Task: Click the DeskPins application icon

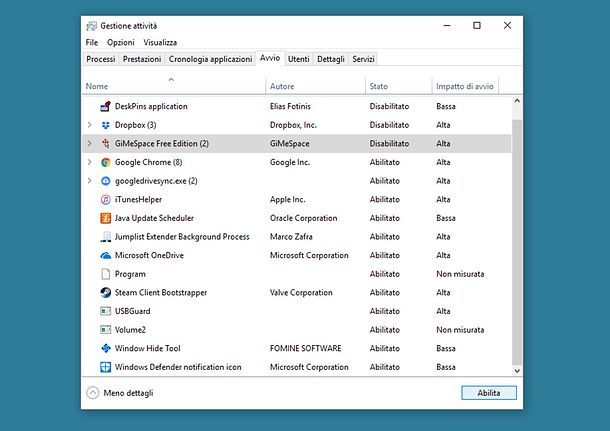Action: pyautogui.click(x=105, y=106)
